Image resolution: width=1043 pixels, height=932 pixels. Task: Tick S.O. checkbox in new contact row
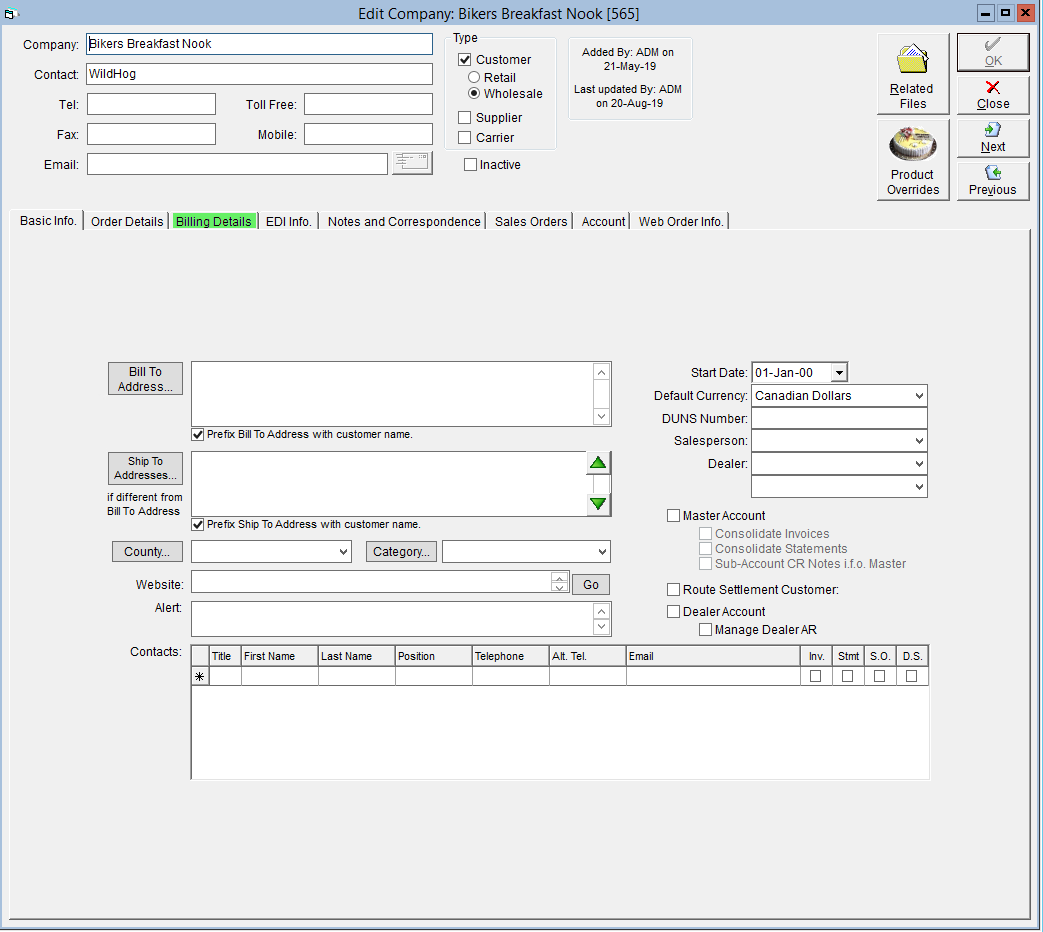879,676
